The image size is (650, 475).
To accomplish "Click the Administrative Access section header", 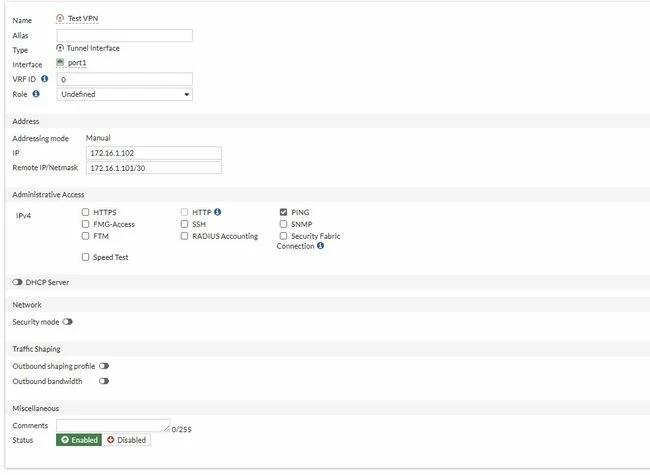I will tap(49, 194).
